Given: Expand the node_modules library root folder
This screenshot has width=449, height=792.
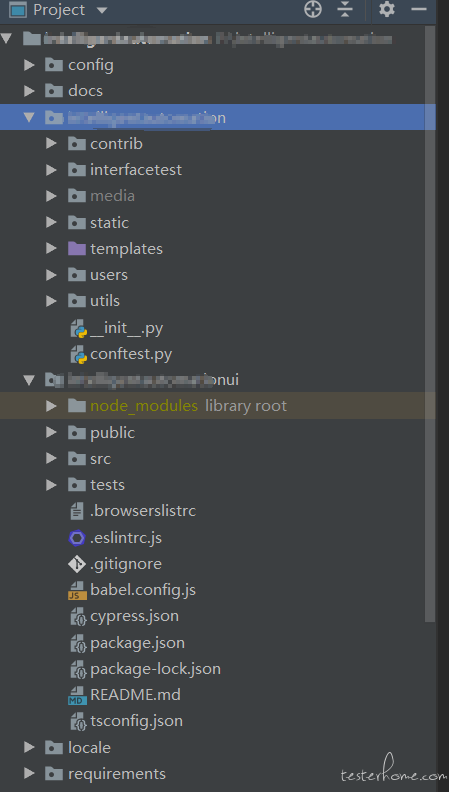Looking at the screenshot, I should [x=51, y=406].
